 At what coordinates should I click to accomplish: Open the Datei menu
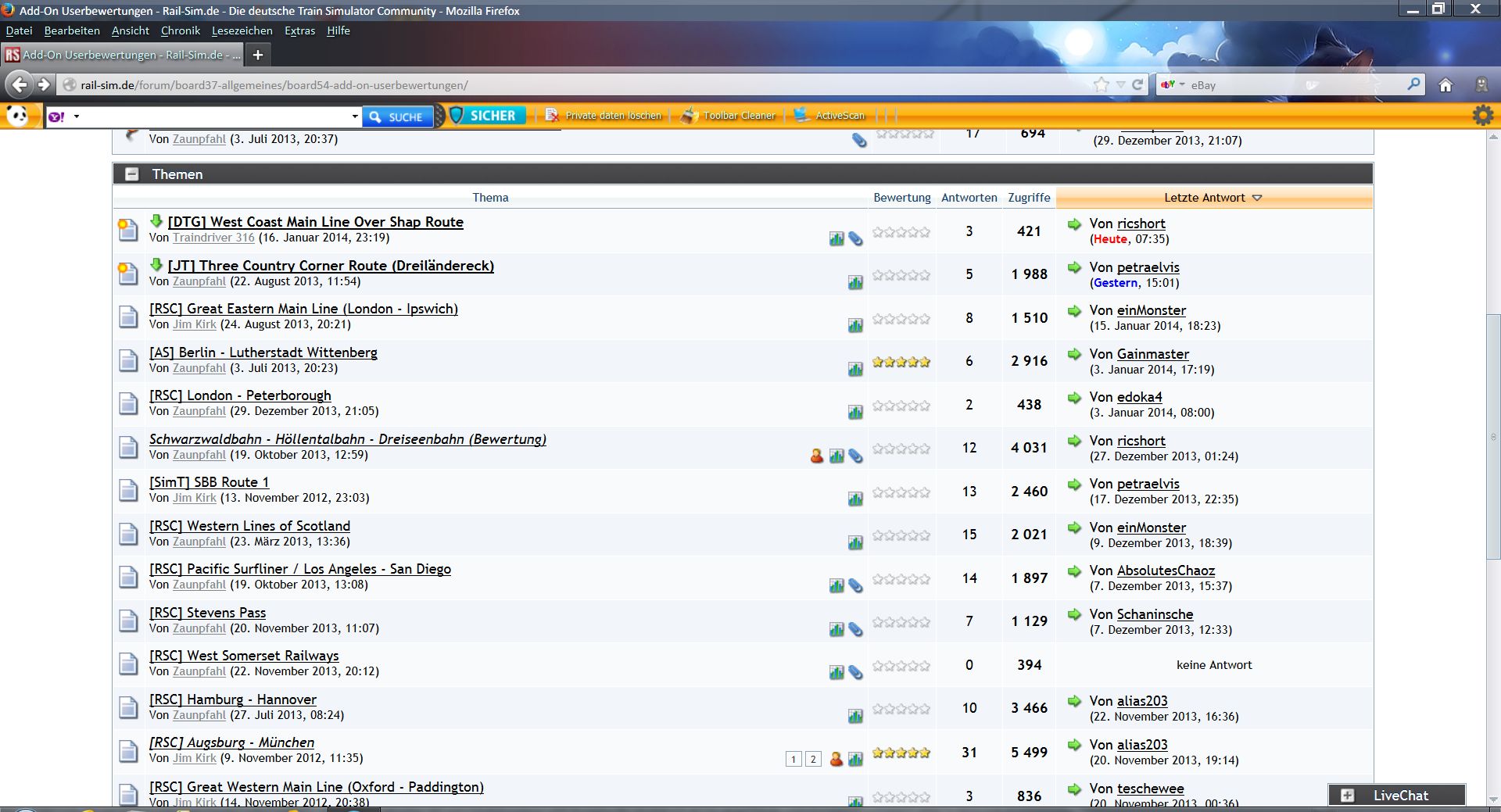point(20,30)
